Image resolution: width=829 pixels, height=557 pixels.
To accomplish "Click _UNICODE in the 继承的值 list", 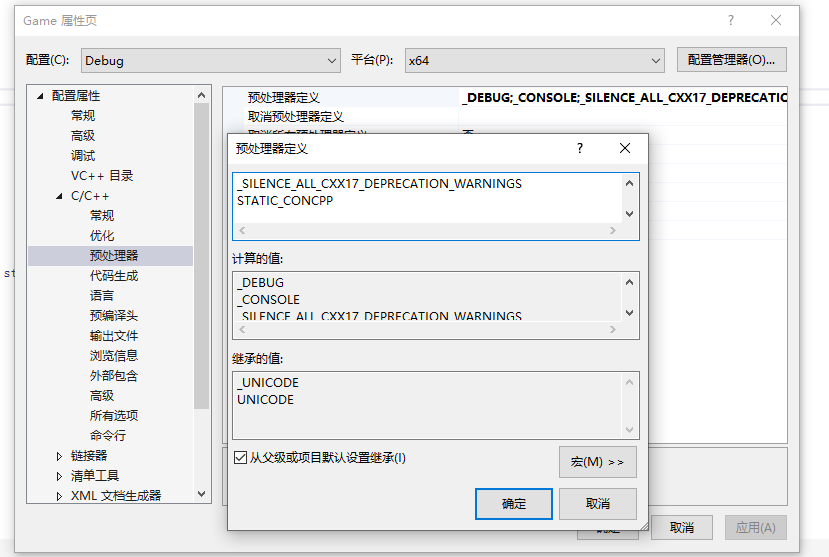I will [x=268, y=383].
